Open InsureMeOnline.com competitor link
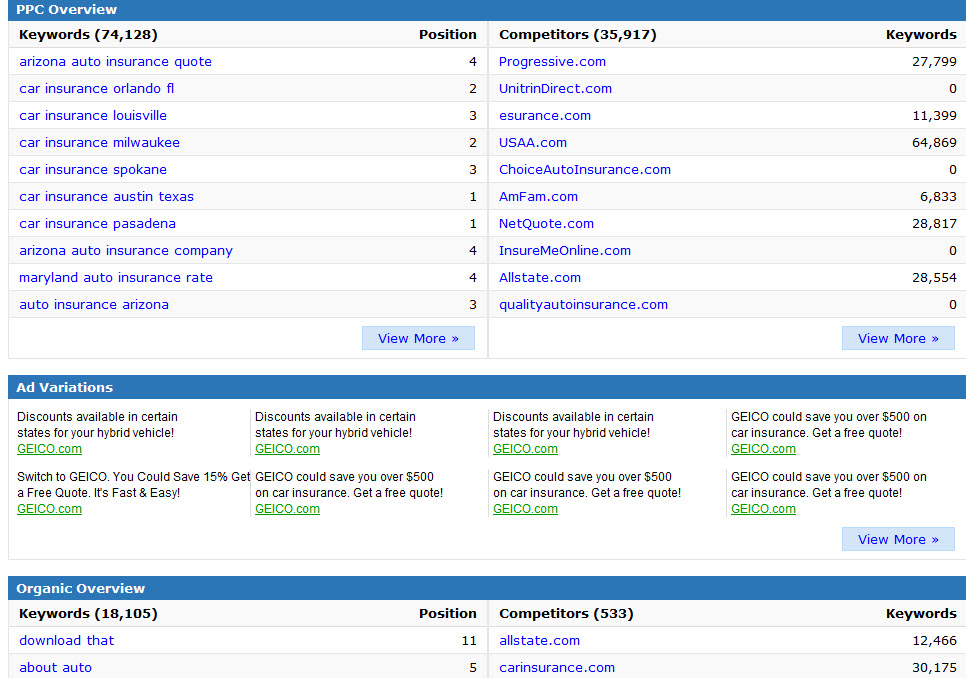966x678 pixels. click(x=565, y=251)
